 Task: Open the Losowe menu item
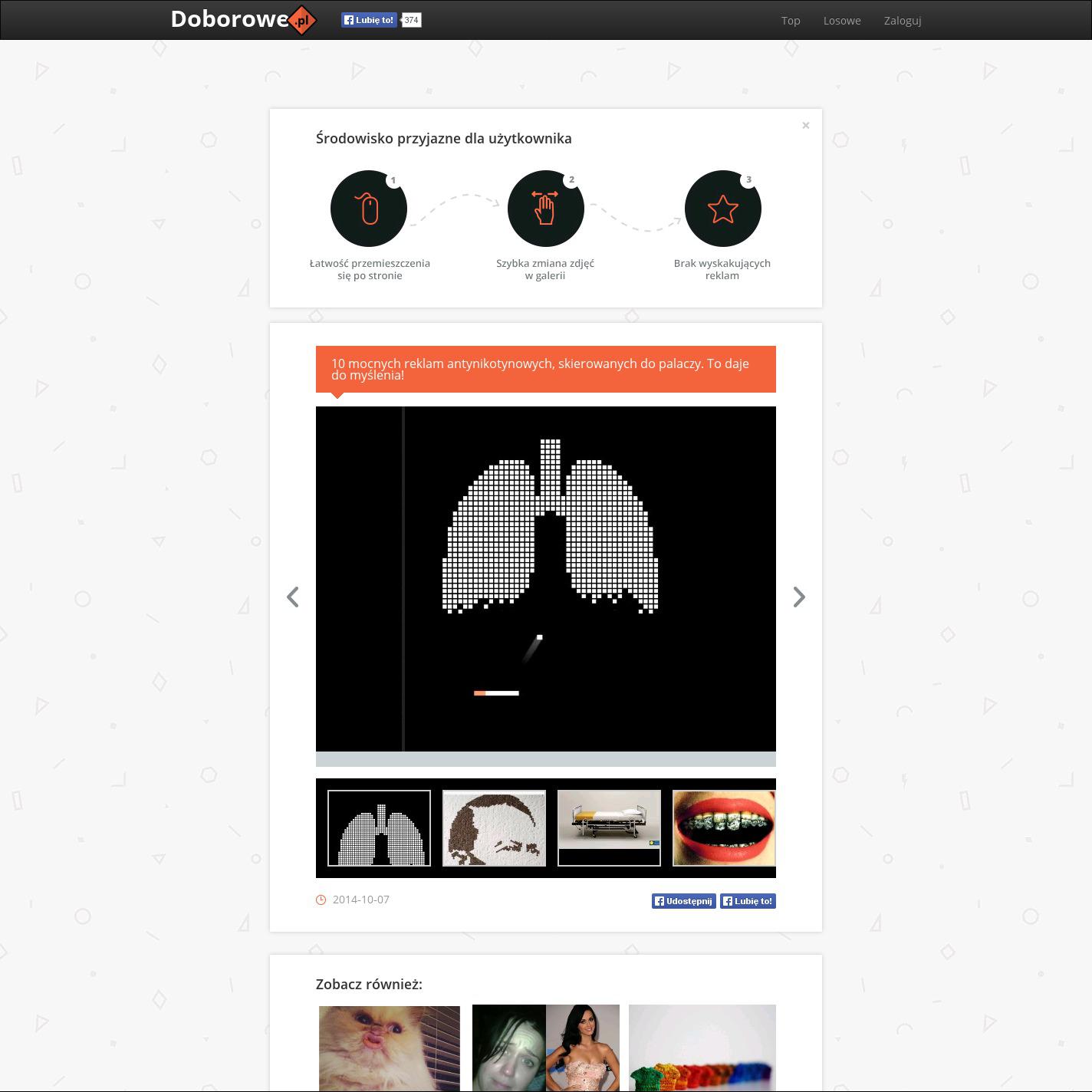842,21
